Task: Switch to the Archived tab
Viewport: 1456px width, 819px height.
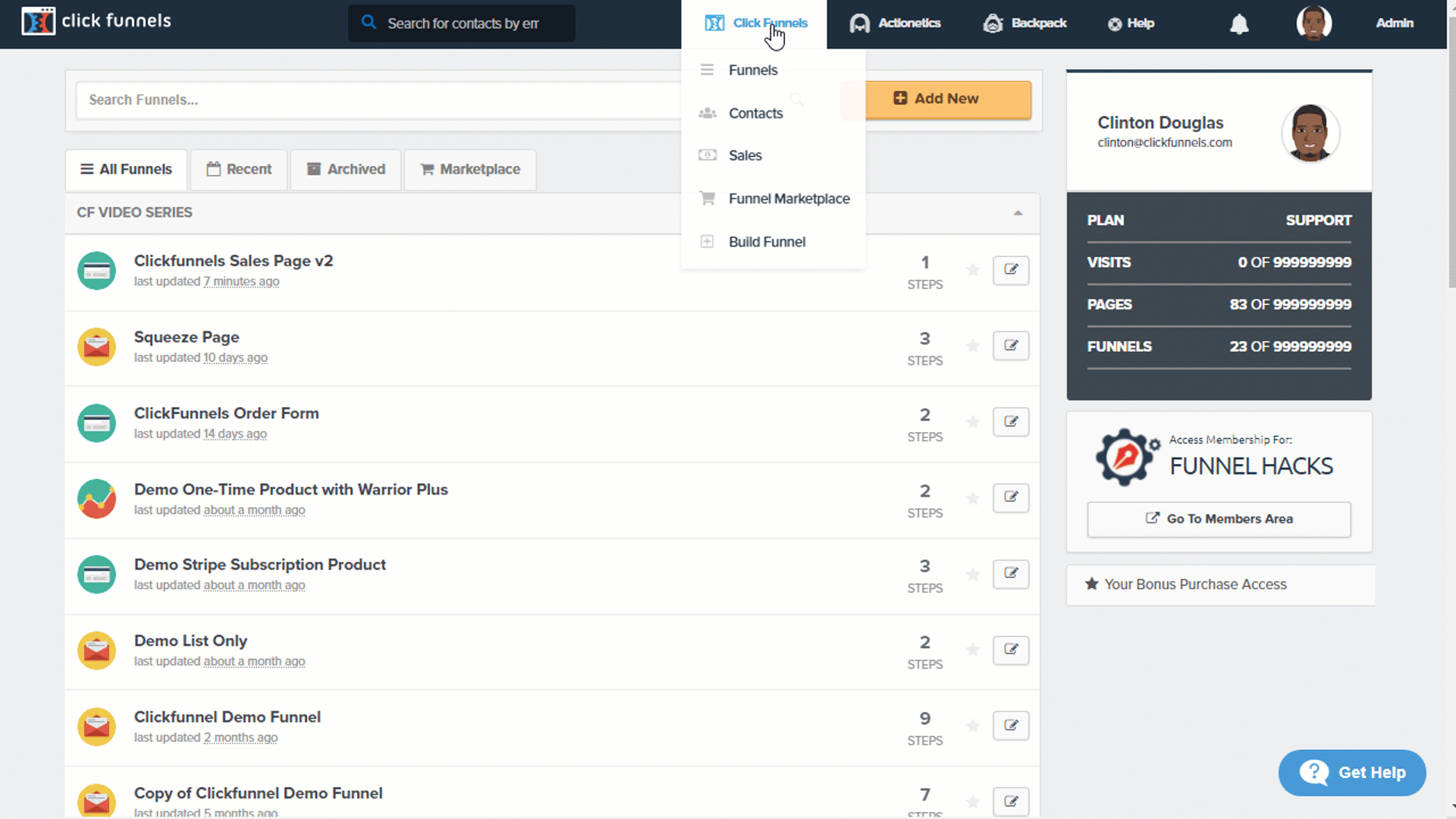Action: 345,169
